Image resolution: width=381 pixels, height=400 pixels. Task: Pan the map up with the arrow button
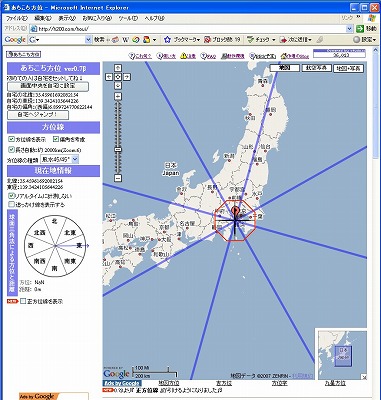(x=118, y=68)
